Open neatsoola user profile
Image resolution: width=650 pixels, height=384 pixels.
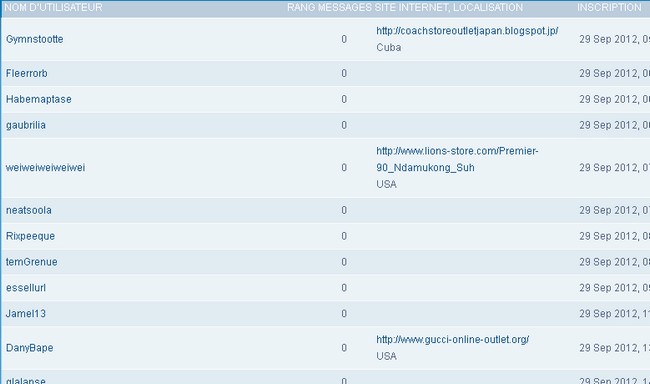(x=29, y=210)
